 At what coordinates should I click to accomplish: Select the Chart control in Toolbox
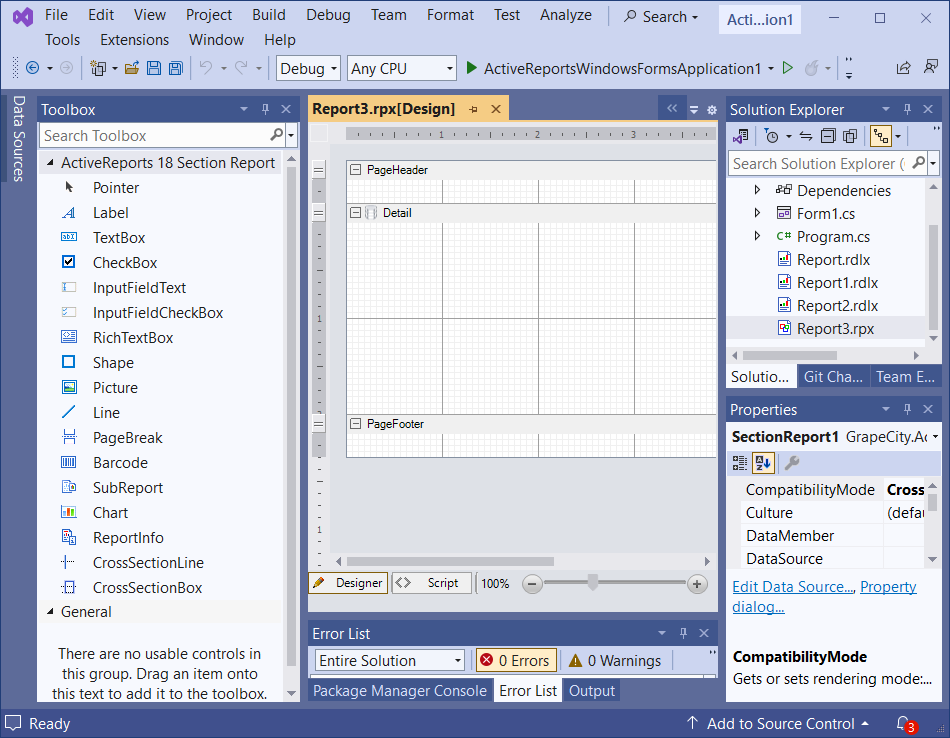[x=110, y=513]
